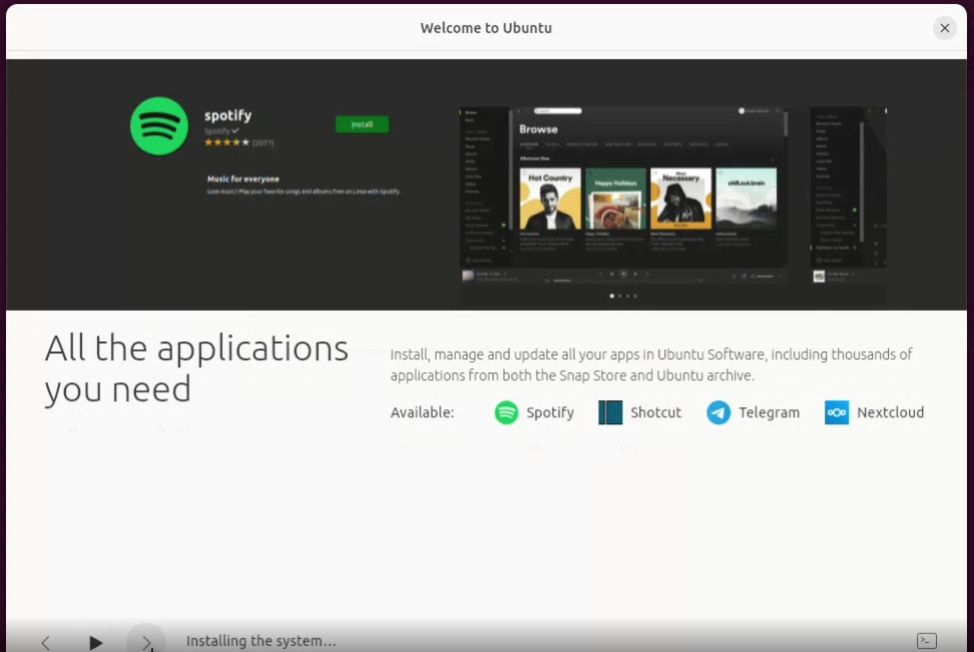Close the Welcome to Ubuntu window
This screenshot has width=974, height=652.
pyautogui.click(x=944, y=28)
